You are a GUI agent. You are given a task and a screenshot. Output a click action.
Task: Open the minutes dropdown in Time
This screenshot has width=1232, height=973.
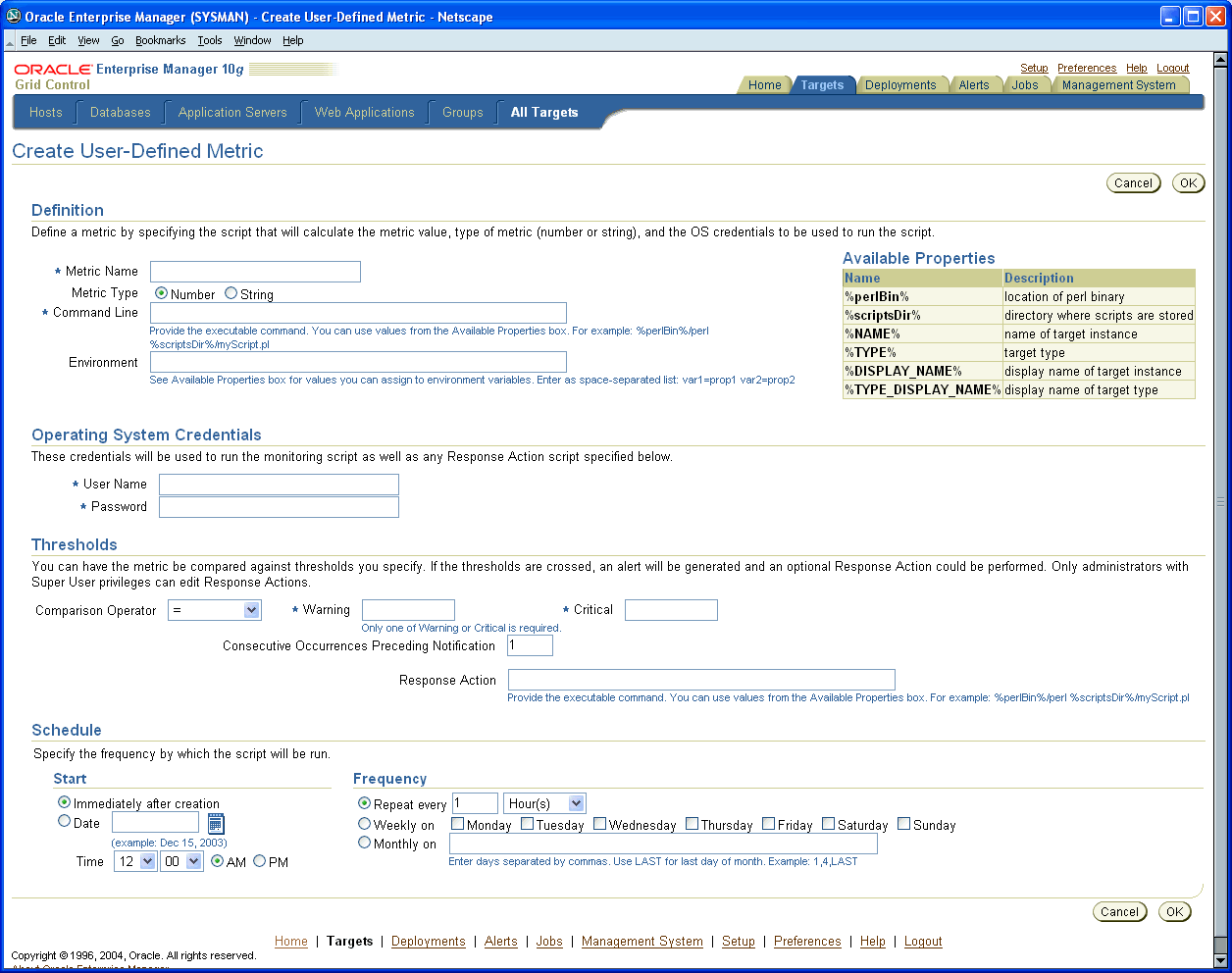181,861
